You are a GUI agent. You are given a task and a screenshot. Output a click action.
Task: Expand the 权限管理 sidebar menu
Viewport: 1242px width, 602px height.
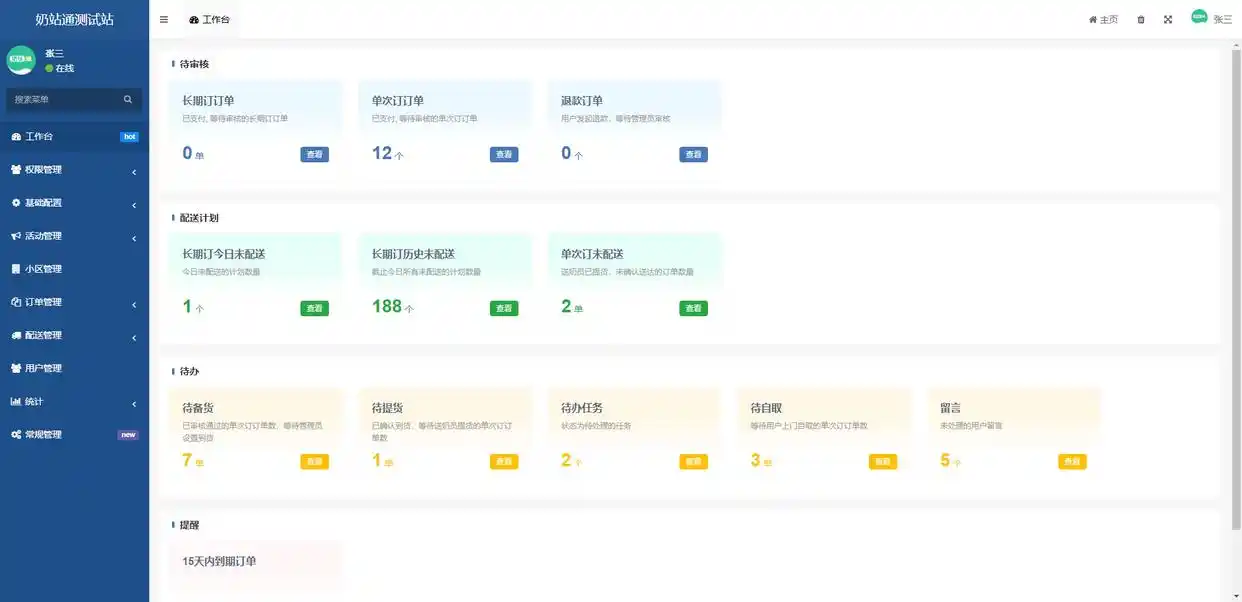click(74, 170)
